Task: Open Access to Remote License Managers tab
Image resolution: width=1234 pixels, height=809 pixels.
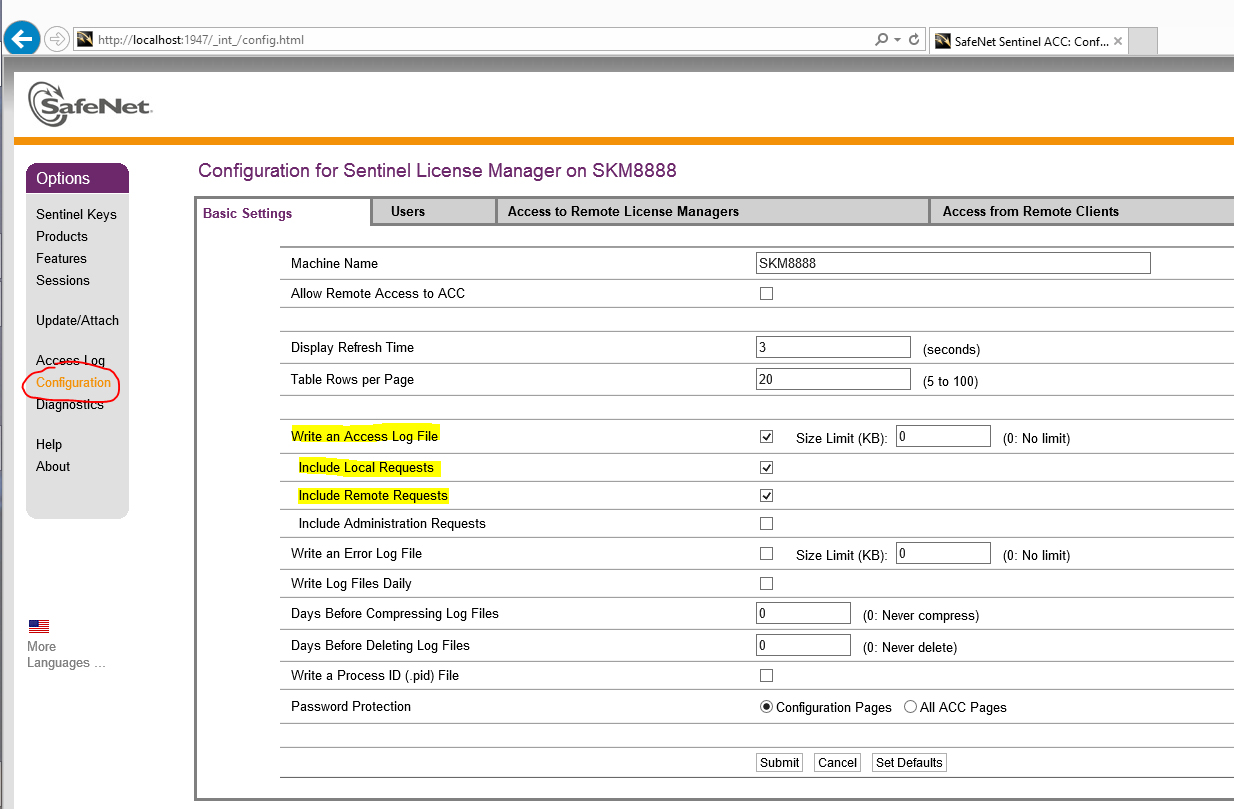Action: coord(623,212)
